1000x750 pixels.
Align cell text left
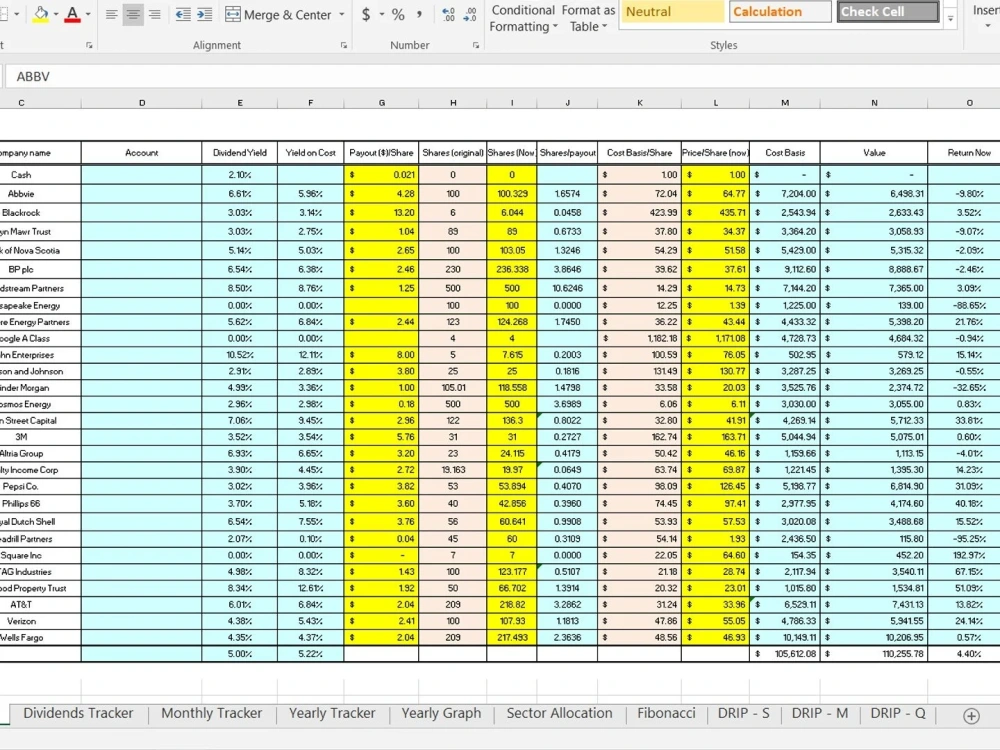click(111, 14)
